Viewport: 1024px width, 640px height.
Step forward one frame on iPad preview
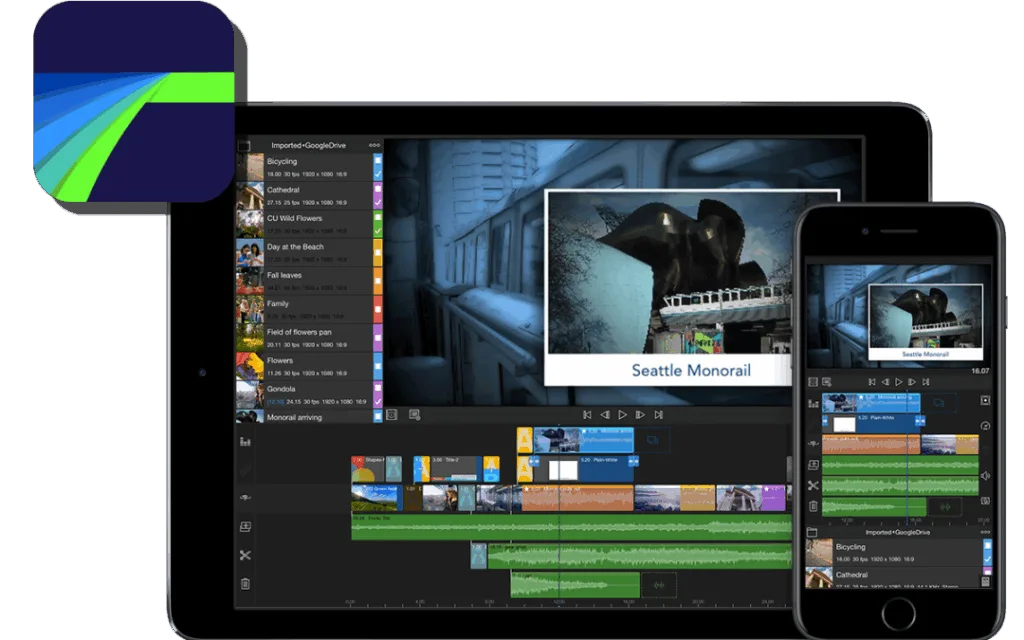coord(640,415)
